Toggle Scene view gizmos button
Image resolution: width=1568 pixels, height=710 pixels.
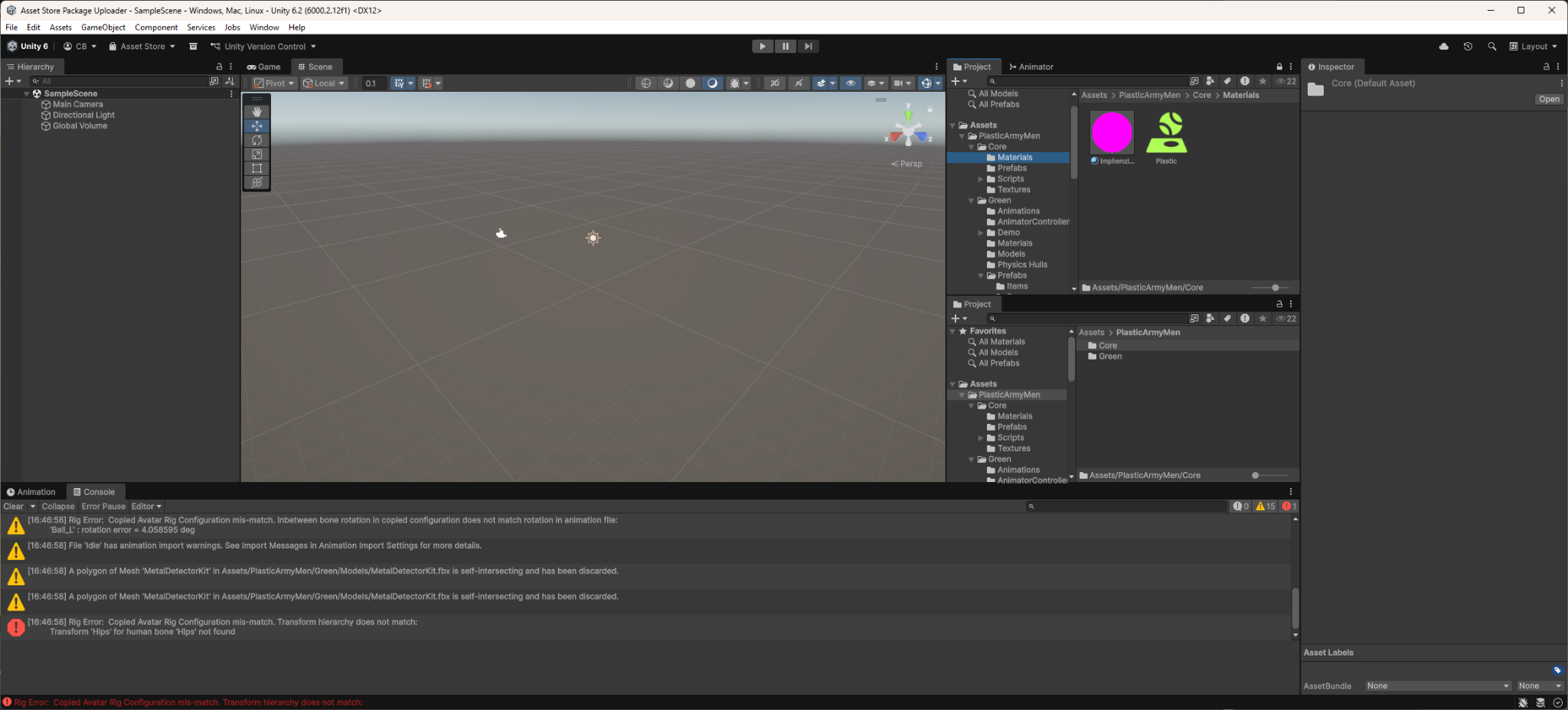[x=926, y=83]
